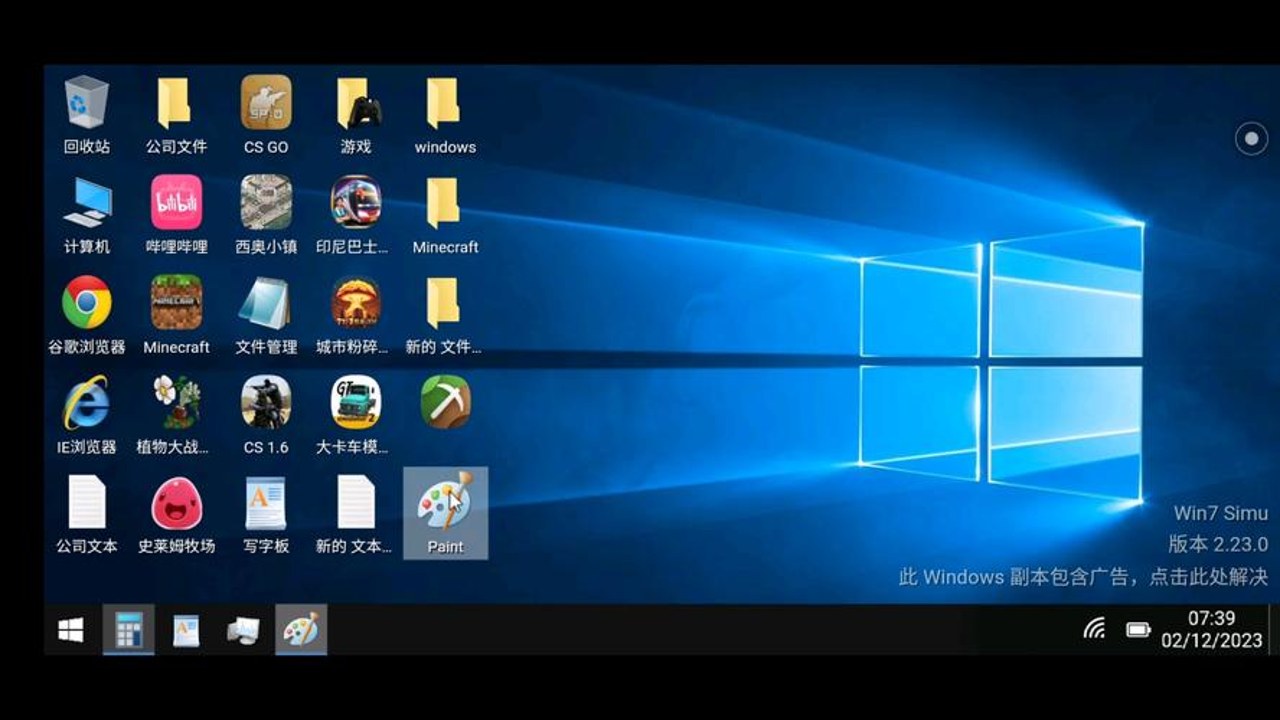Viewport: 1280px width, 720px height.
Task: Switch to WordPad in the taskbar
Action: pos(187,630)
